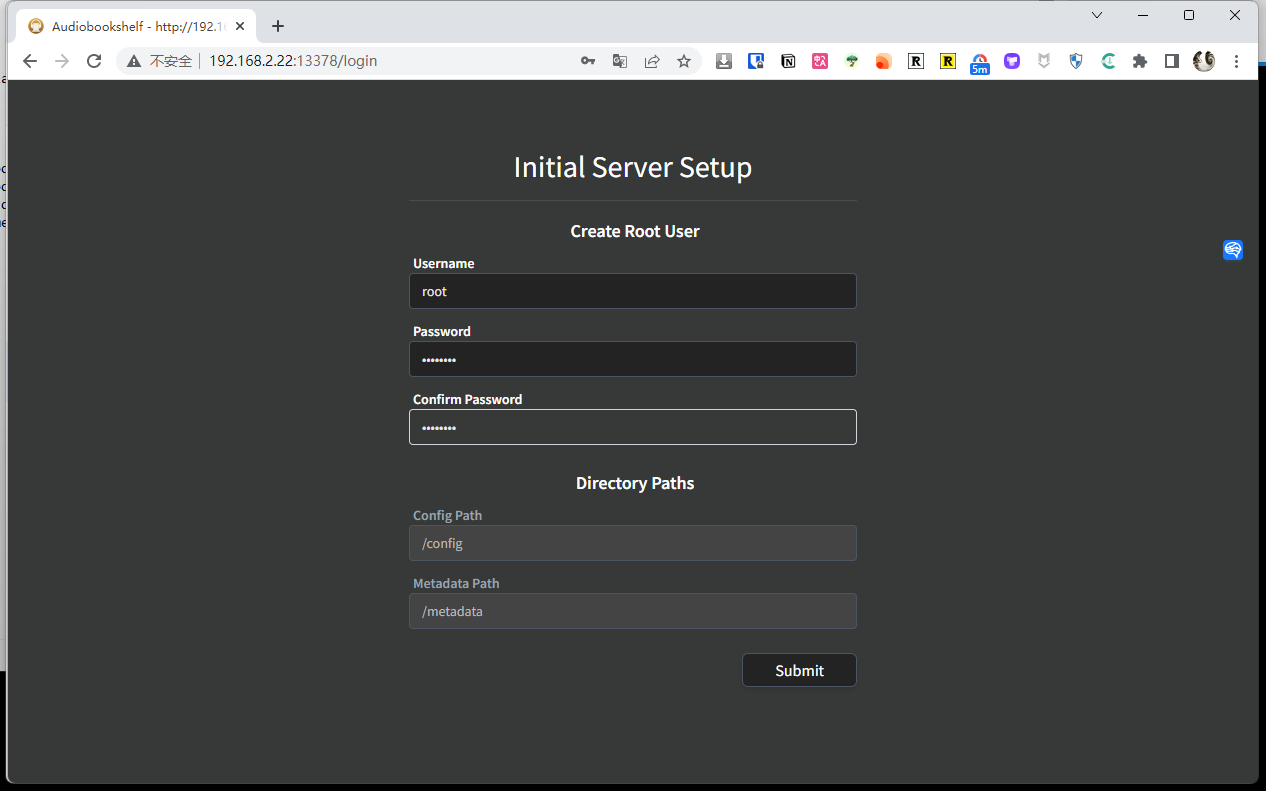Click the share page icon

coord(652,61)
